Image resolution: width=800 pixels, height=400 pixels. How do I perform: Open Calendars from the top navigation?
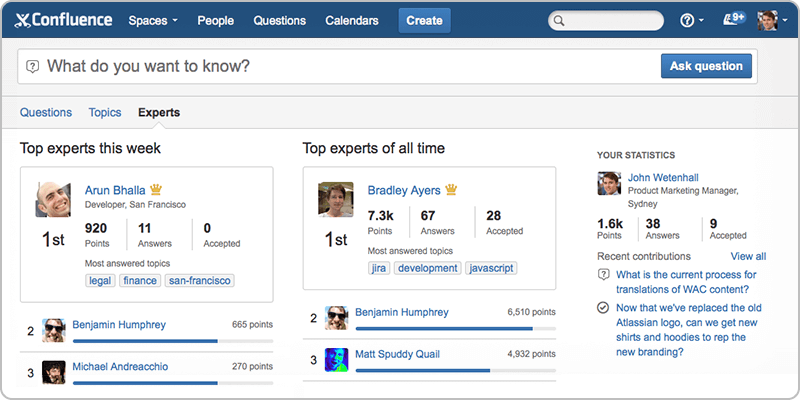(352, 21)
